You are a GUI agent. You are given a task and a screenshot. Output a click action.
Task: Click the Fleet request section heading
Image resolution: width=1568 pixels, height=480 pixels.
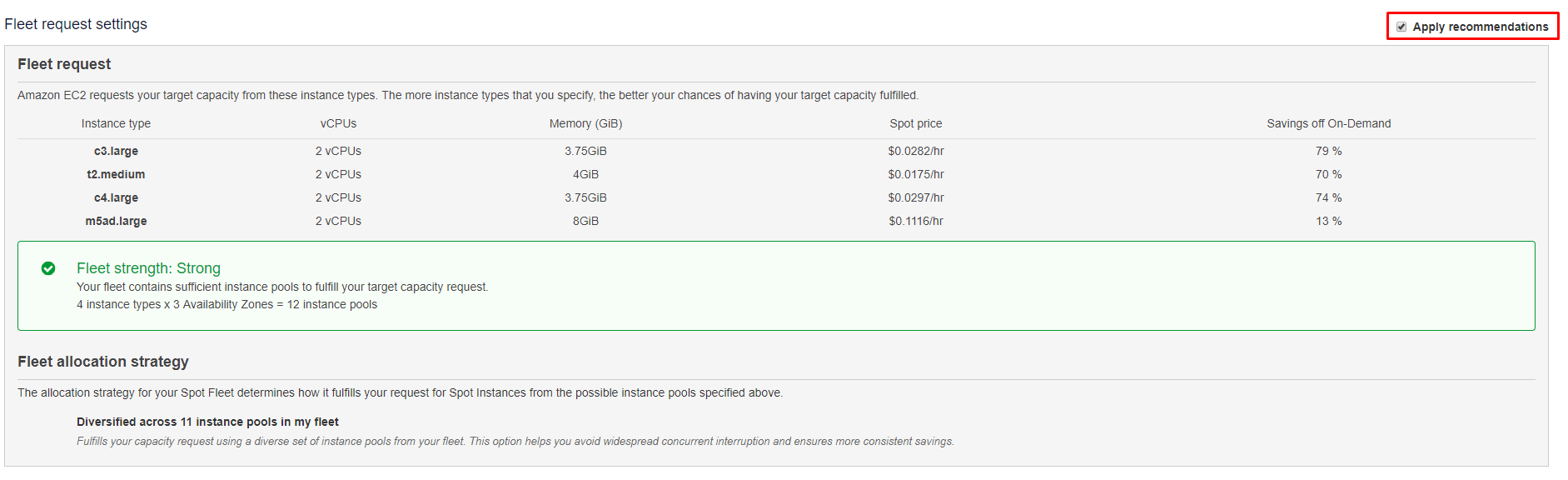[64, 64]
